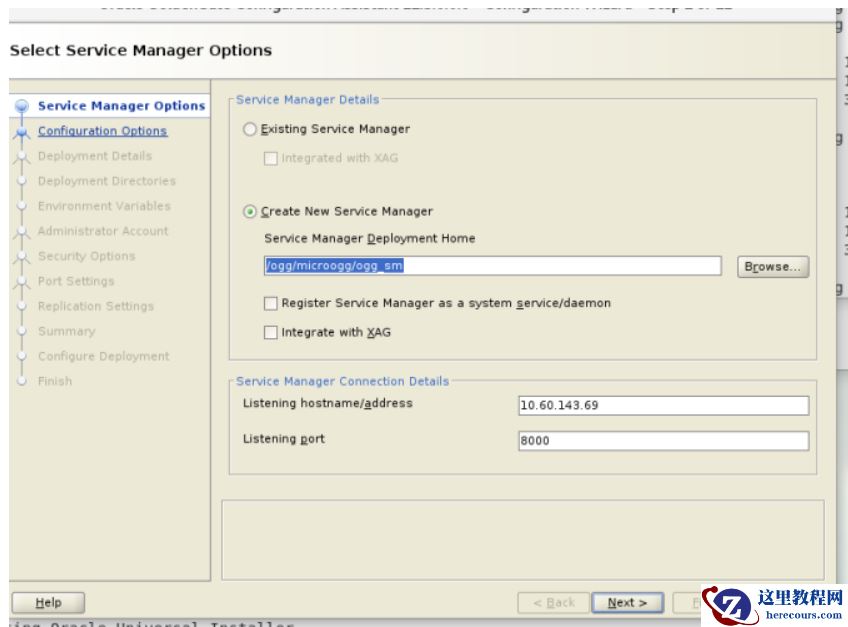Click the Service Manager Deployment Home field

(492, 266)
